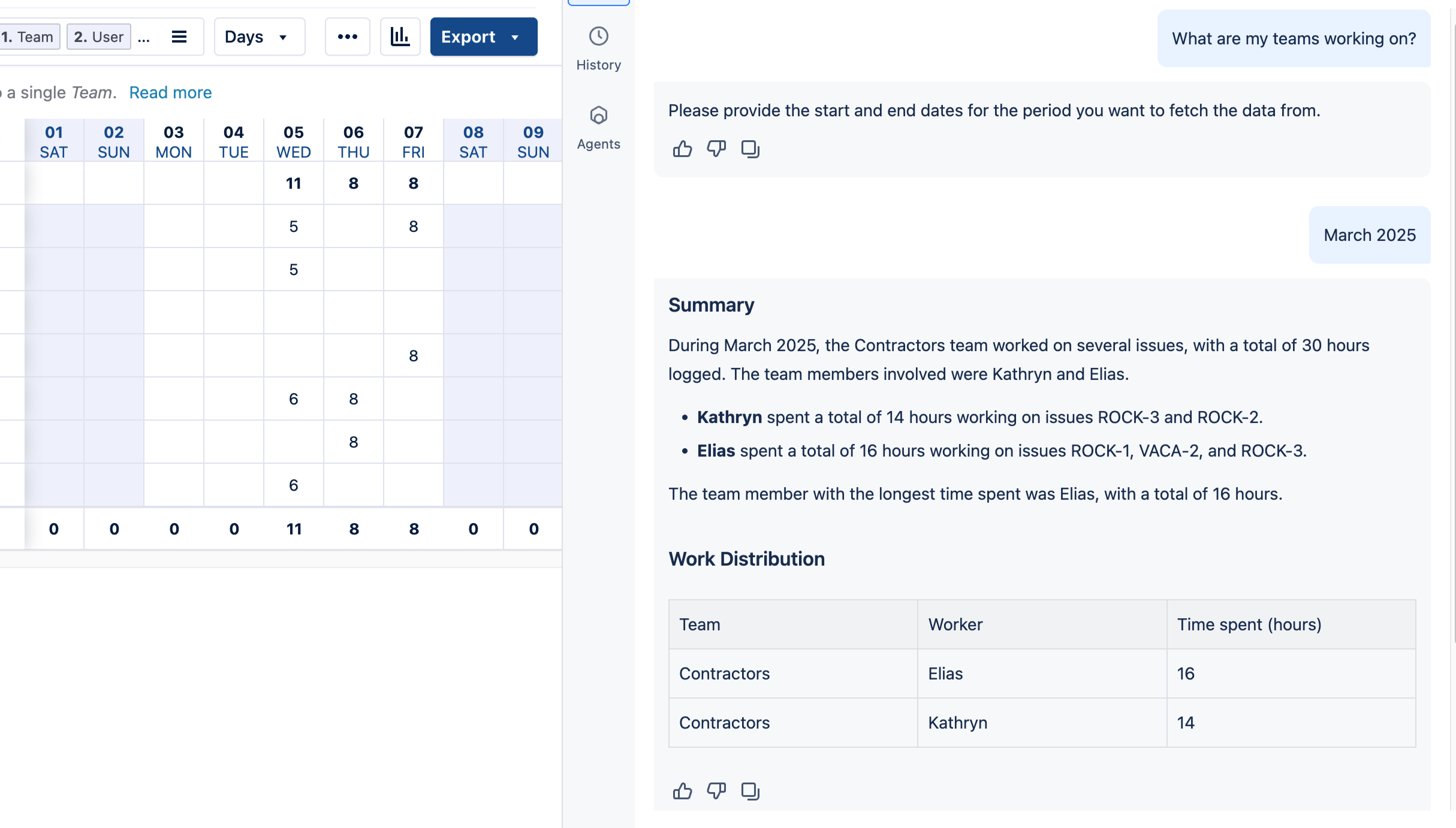Copy the date prompt reply

coord(750,149)
